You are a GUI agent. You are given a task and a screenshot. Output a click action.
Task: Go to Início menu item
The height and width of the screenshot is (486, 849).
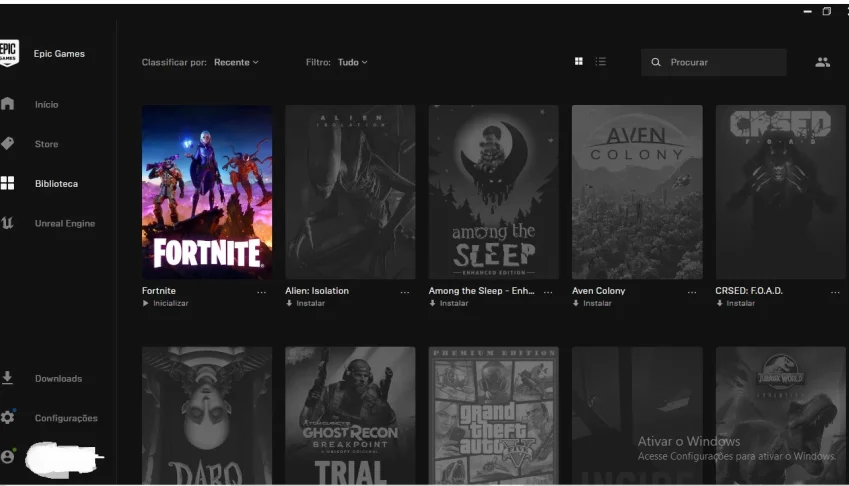[47, 104]
